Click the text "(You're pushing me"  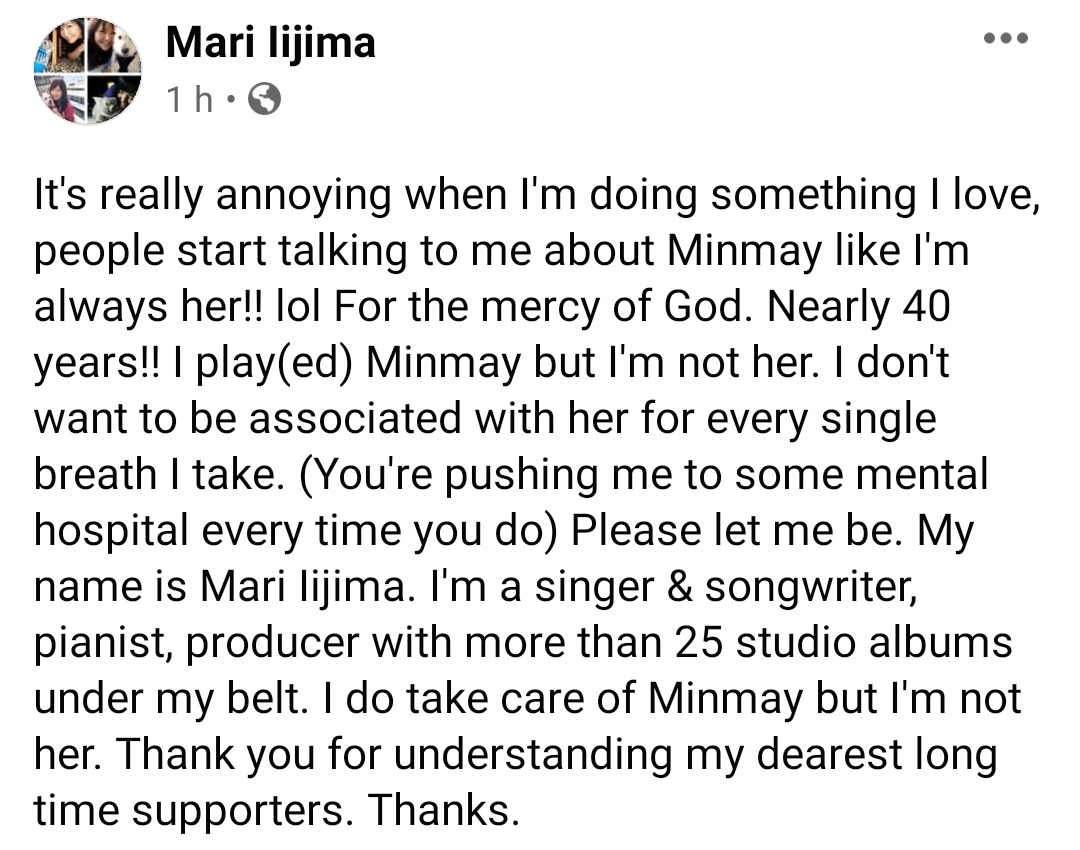click(x=485, y=475)
